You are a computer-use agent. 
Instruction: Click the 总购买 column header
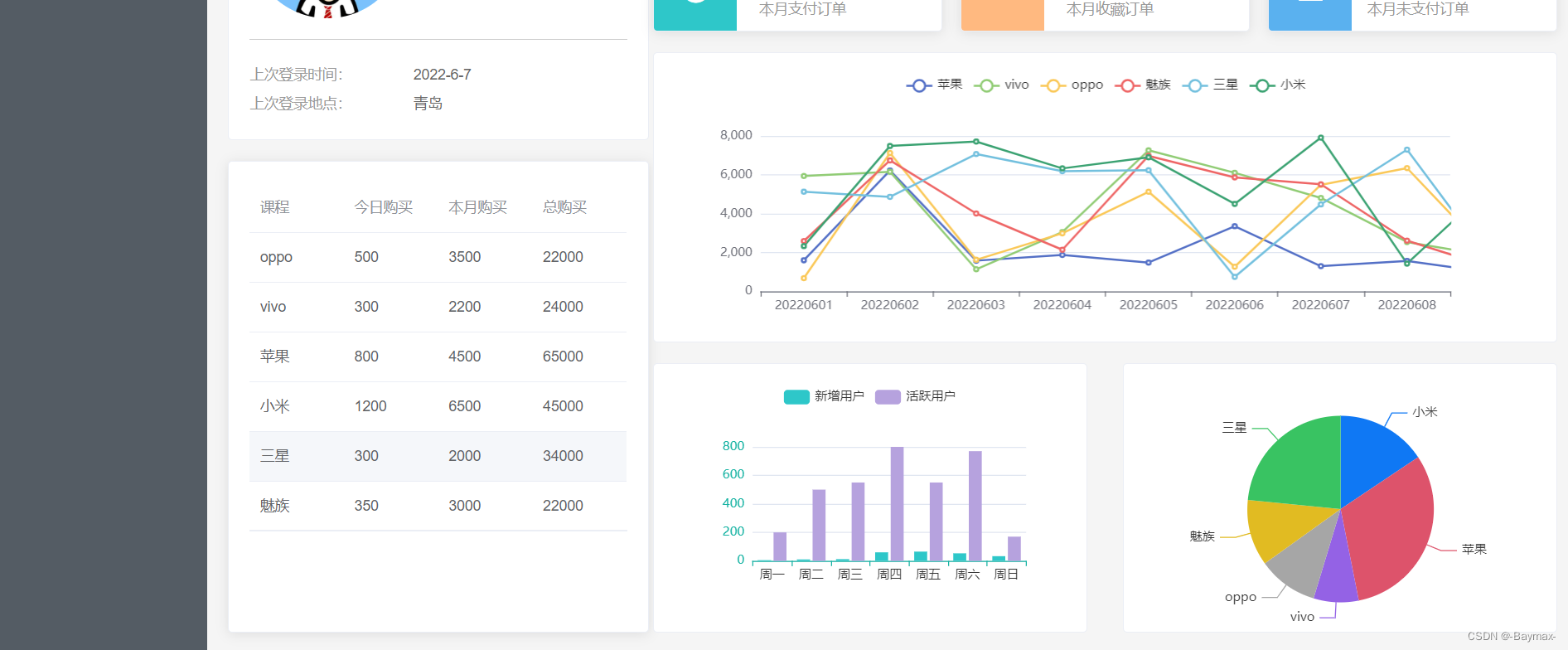564,207
